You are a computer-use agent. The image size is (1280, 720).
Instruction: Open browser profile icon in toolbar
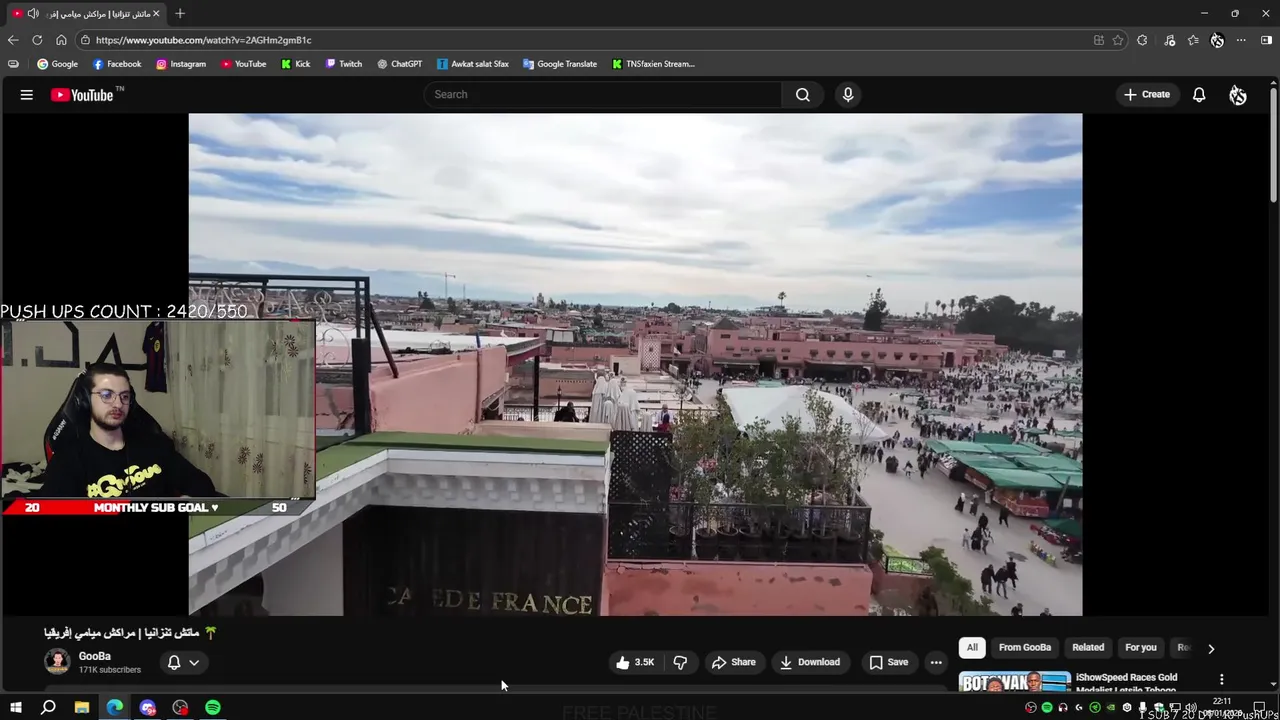1217,40
